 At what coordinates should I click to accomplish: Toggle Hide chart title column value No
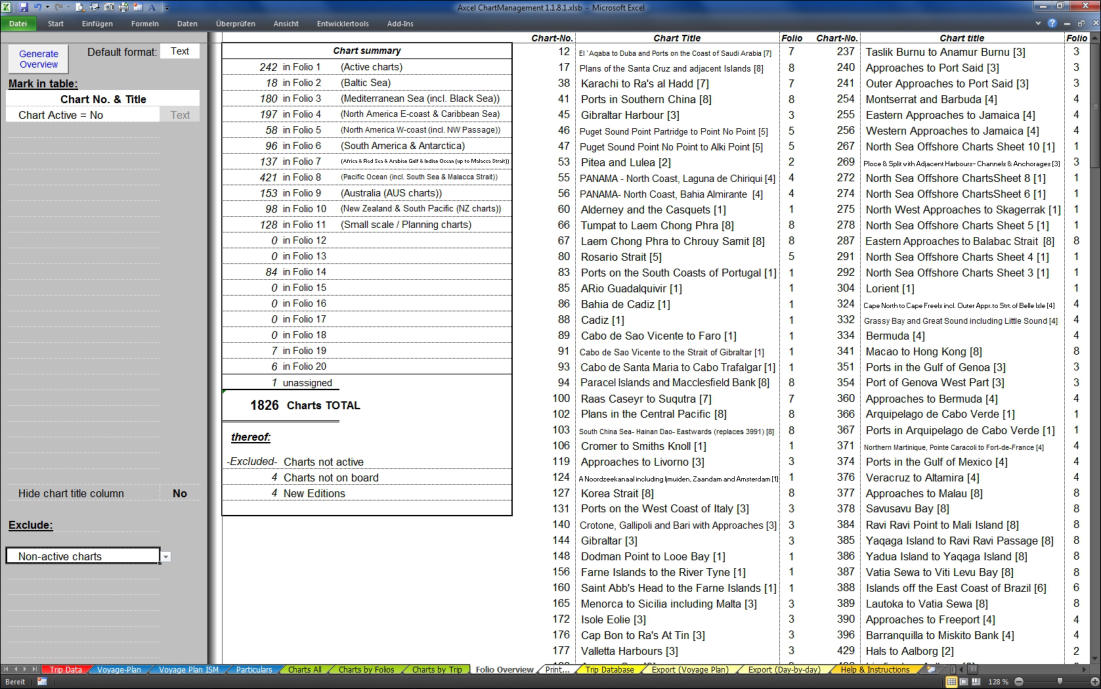[179, 493]
